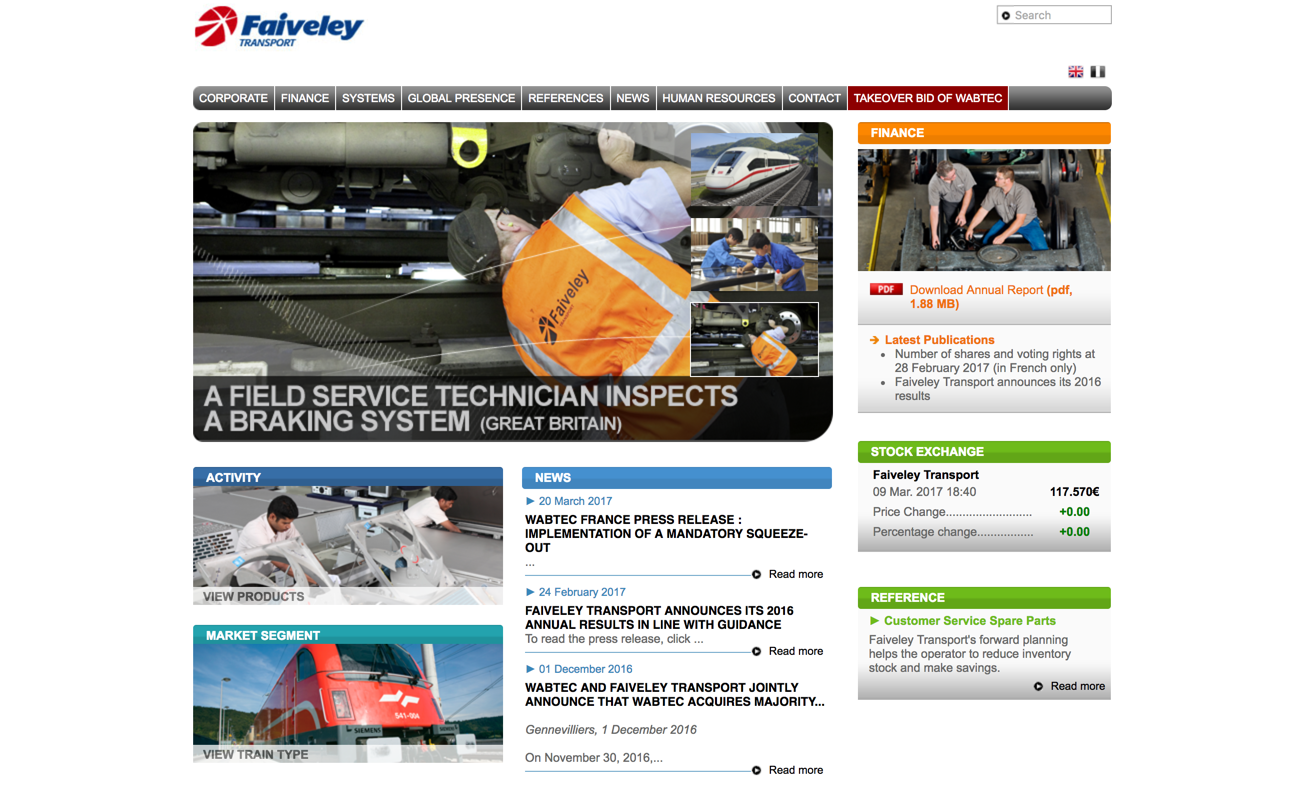Click the 09 Mar. 2017 18:40 timestamp
The width and height of the screenshot is (1300, 800).
tap(925, 492)
